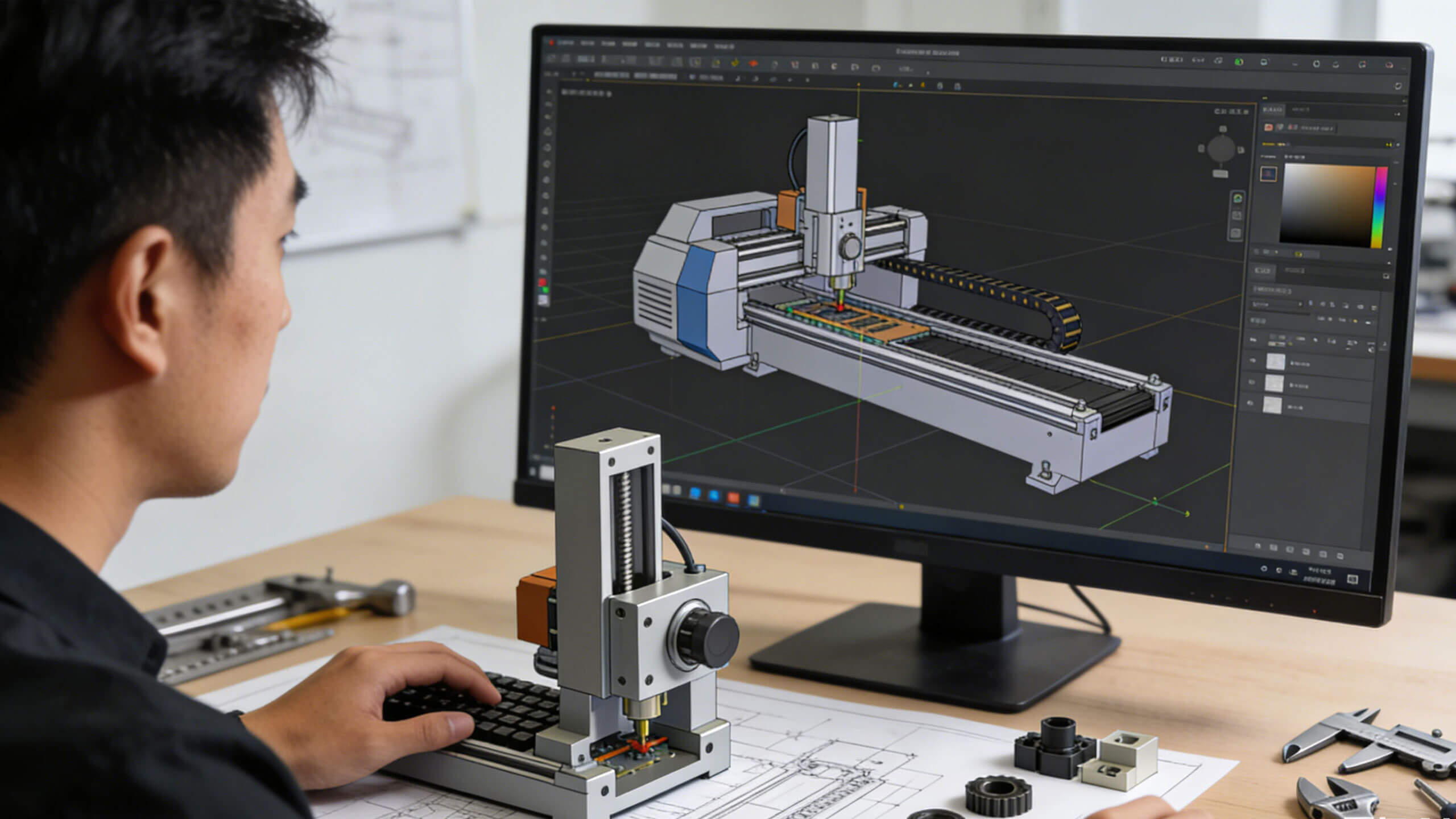
Task: Click the red icon at top of right panel
Action: coord(1268,128)
